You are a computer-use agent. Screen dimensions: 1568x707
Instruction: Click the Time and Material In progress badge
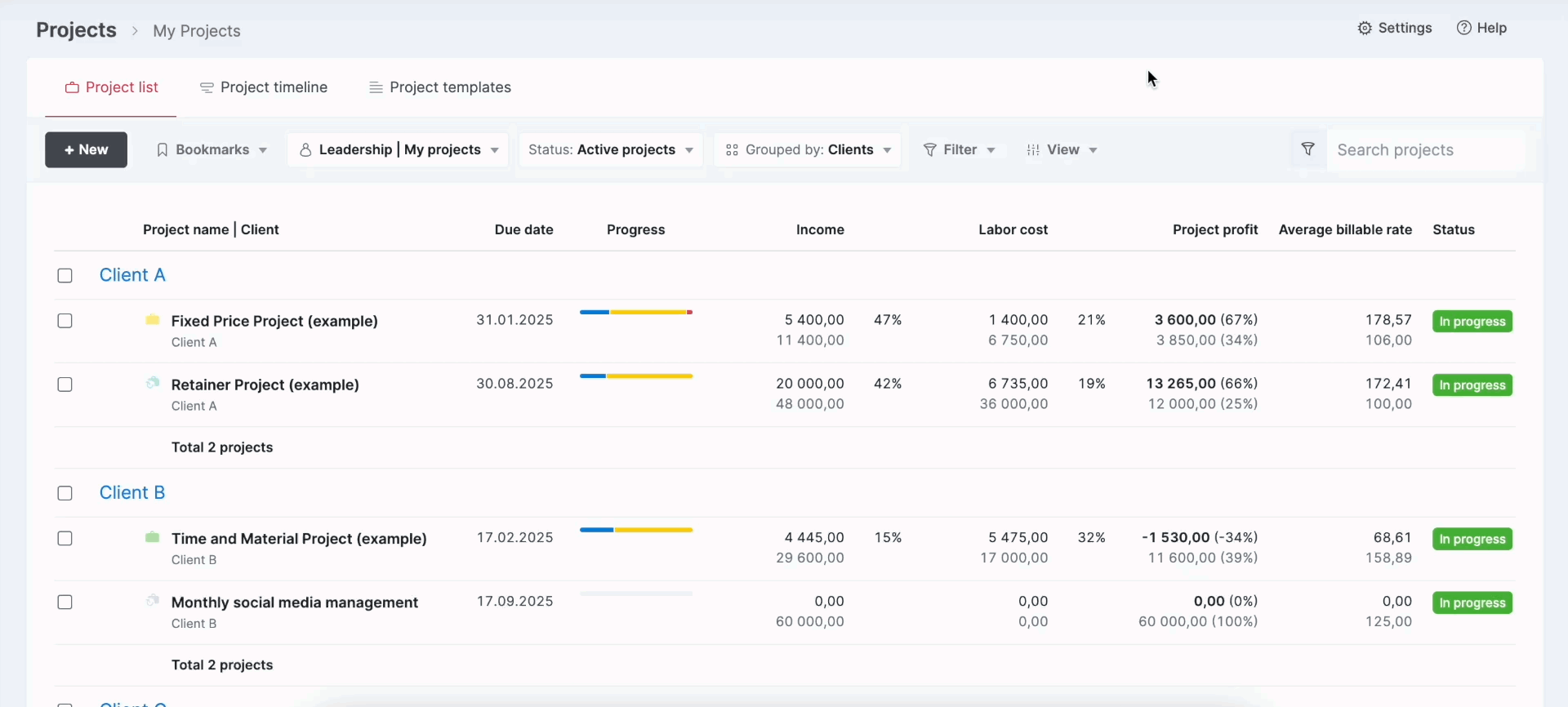[1472, 540]
